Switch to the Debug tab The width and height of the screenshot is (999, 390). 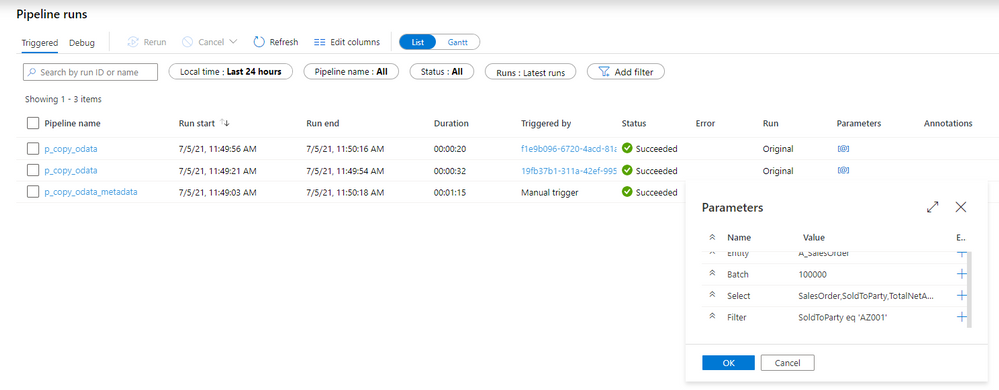click(x=82, y=43)
